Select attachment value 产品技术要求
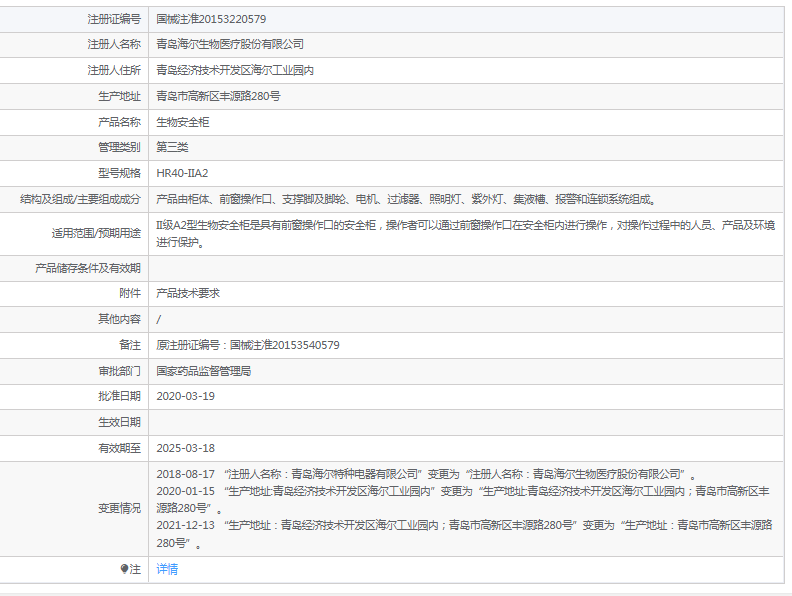 click(188, 293)
